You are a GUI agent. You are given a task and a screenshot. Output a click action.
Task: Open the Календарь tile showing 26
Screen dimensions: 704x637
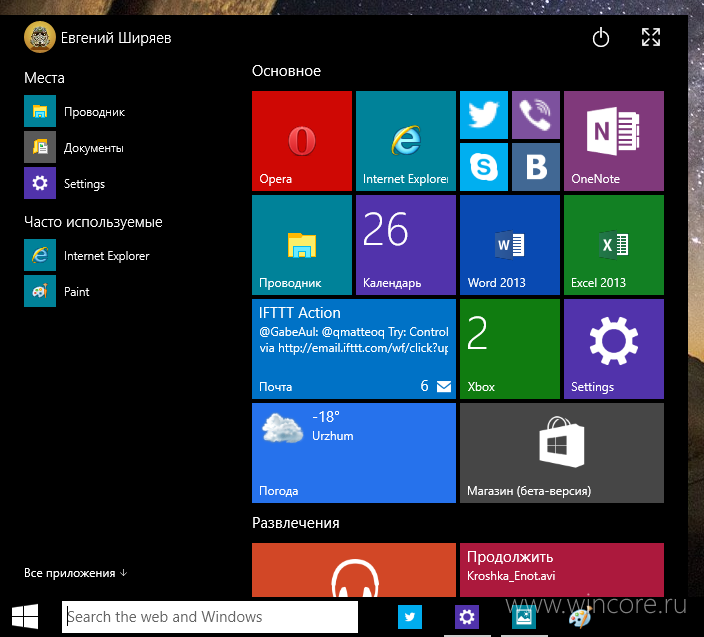click(x=406, y=245)
